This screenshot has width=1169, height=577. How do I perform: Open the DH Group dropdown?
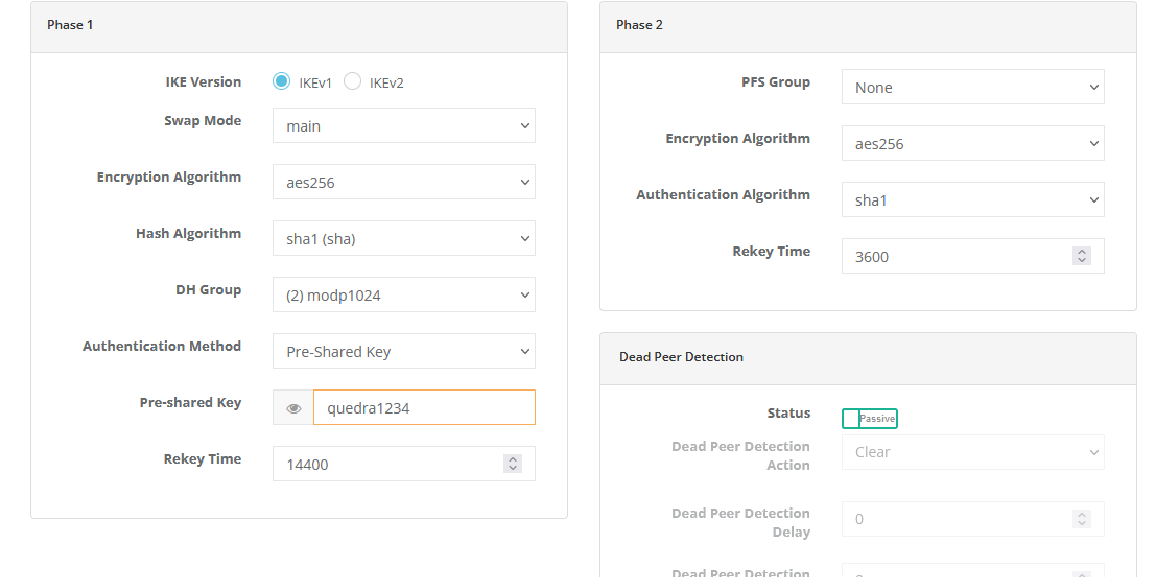[x=404, y=295]
